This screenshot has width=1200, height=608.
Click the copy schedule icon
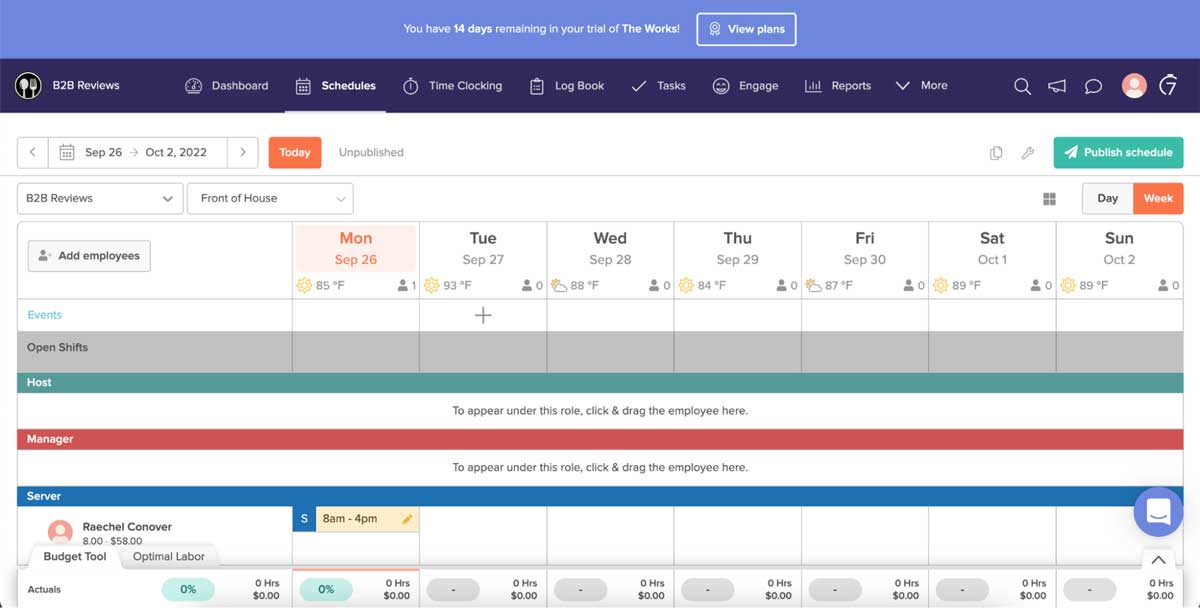(x=996, y=153)
